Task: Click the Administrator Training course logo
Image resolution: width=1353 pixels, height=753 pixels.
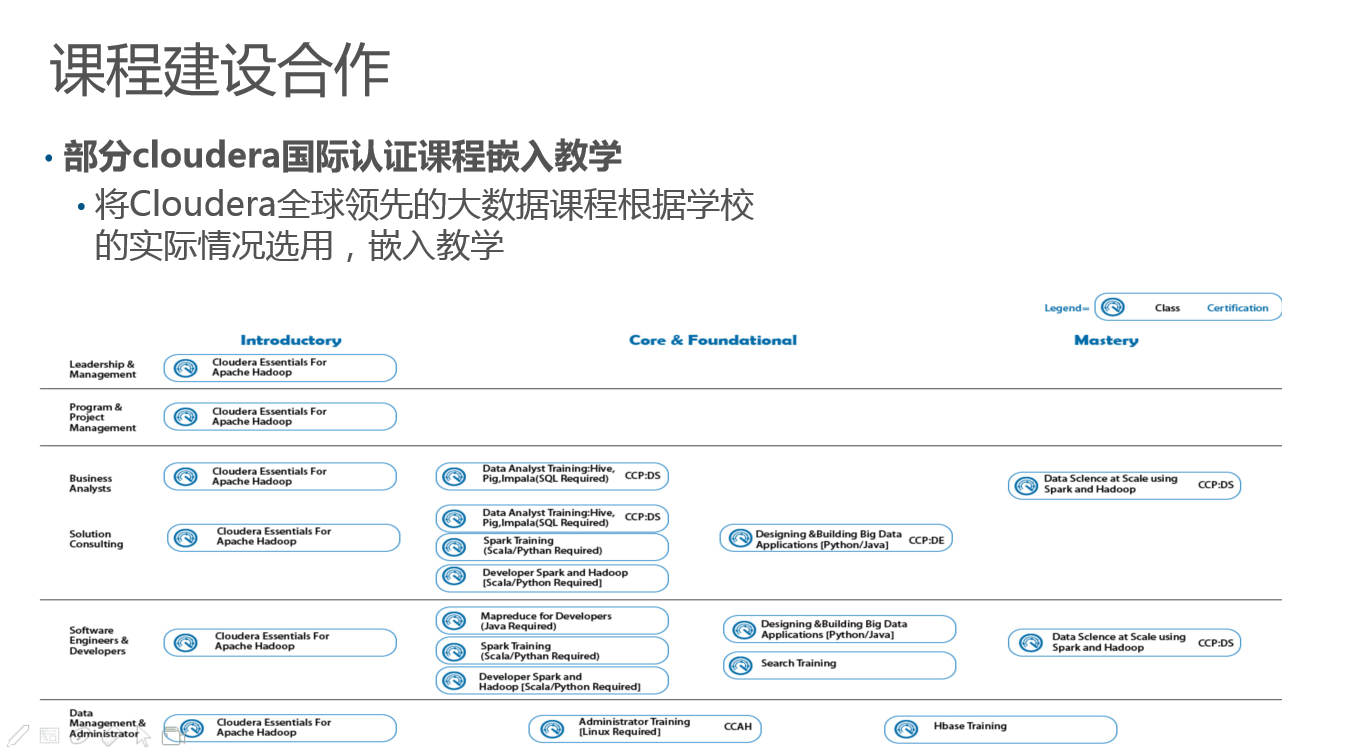Action: [552, 729]
